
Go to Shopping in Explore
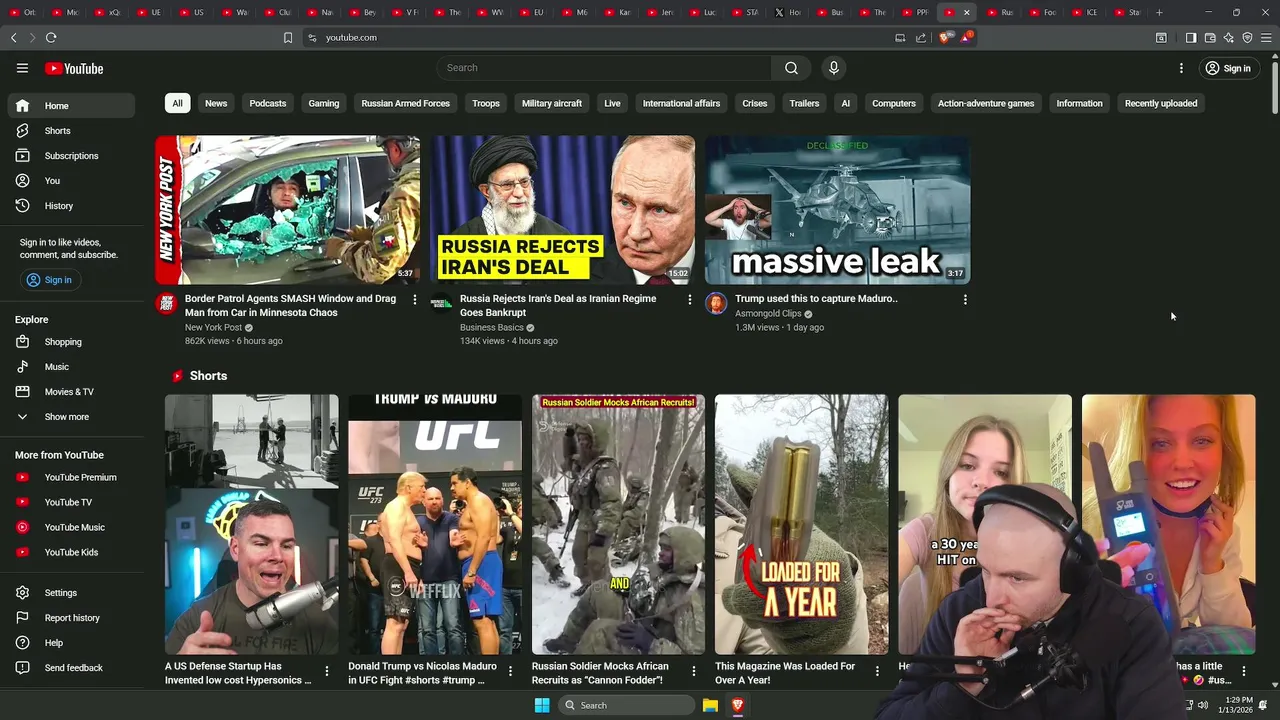tap(71, 342)
